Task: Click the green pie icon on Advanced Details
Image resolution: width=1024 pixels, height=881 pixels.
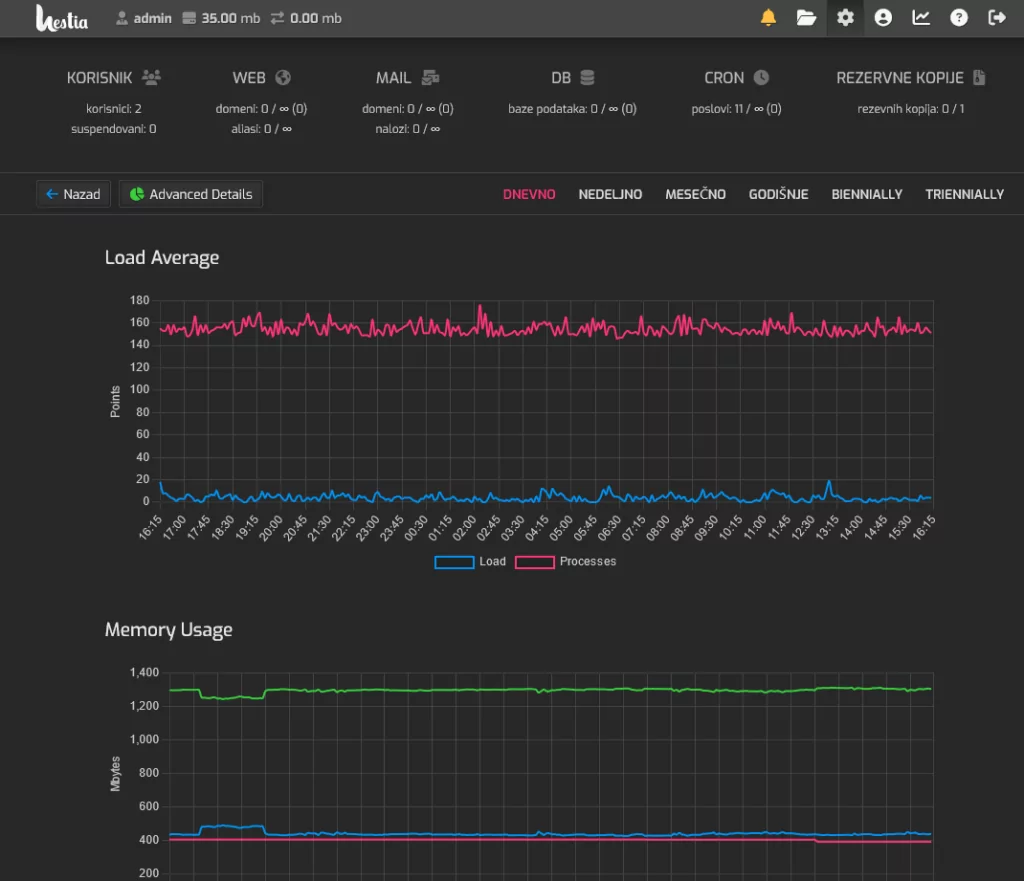Action: (x=136, y=194)
